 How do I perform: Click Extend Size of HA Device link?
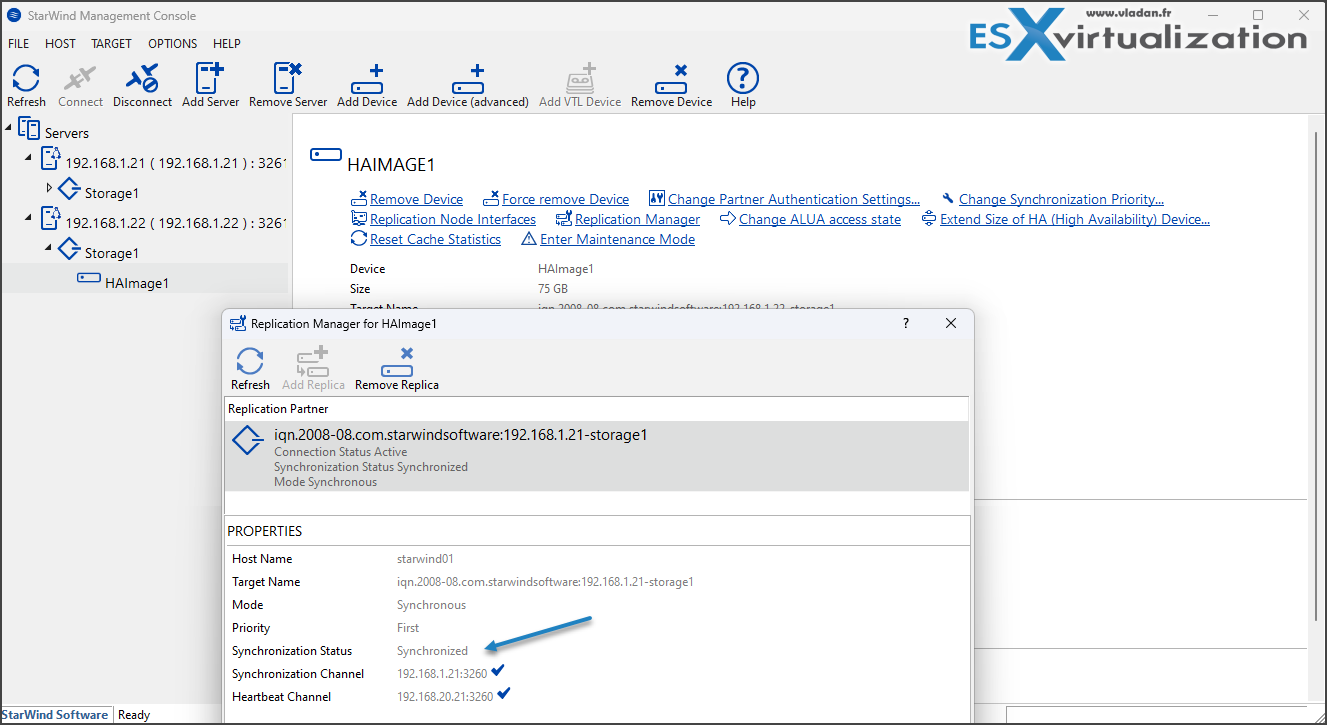pyautogui.click(x=1075, y=219)
